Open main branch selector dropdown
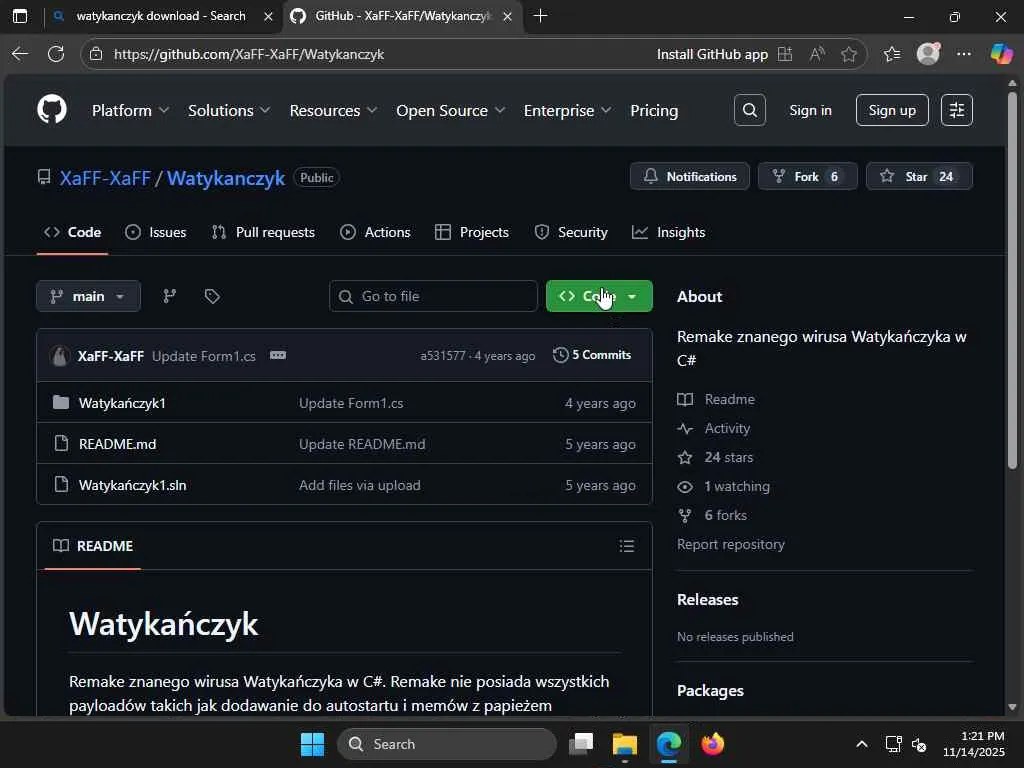This screenshot has width=1024, height=768. pos(88,296)
